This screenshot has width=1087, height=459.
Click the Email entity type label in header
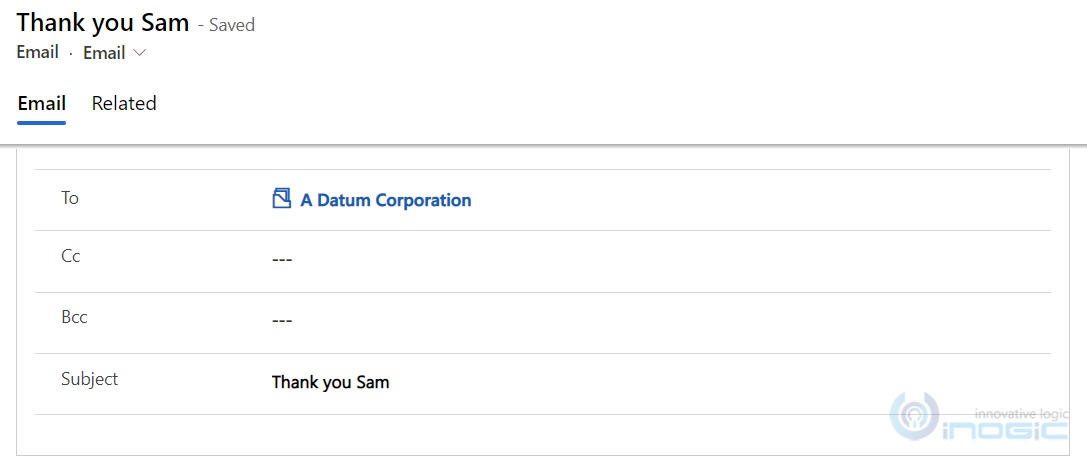pyautogui.click(x=38, y=52)
